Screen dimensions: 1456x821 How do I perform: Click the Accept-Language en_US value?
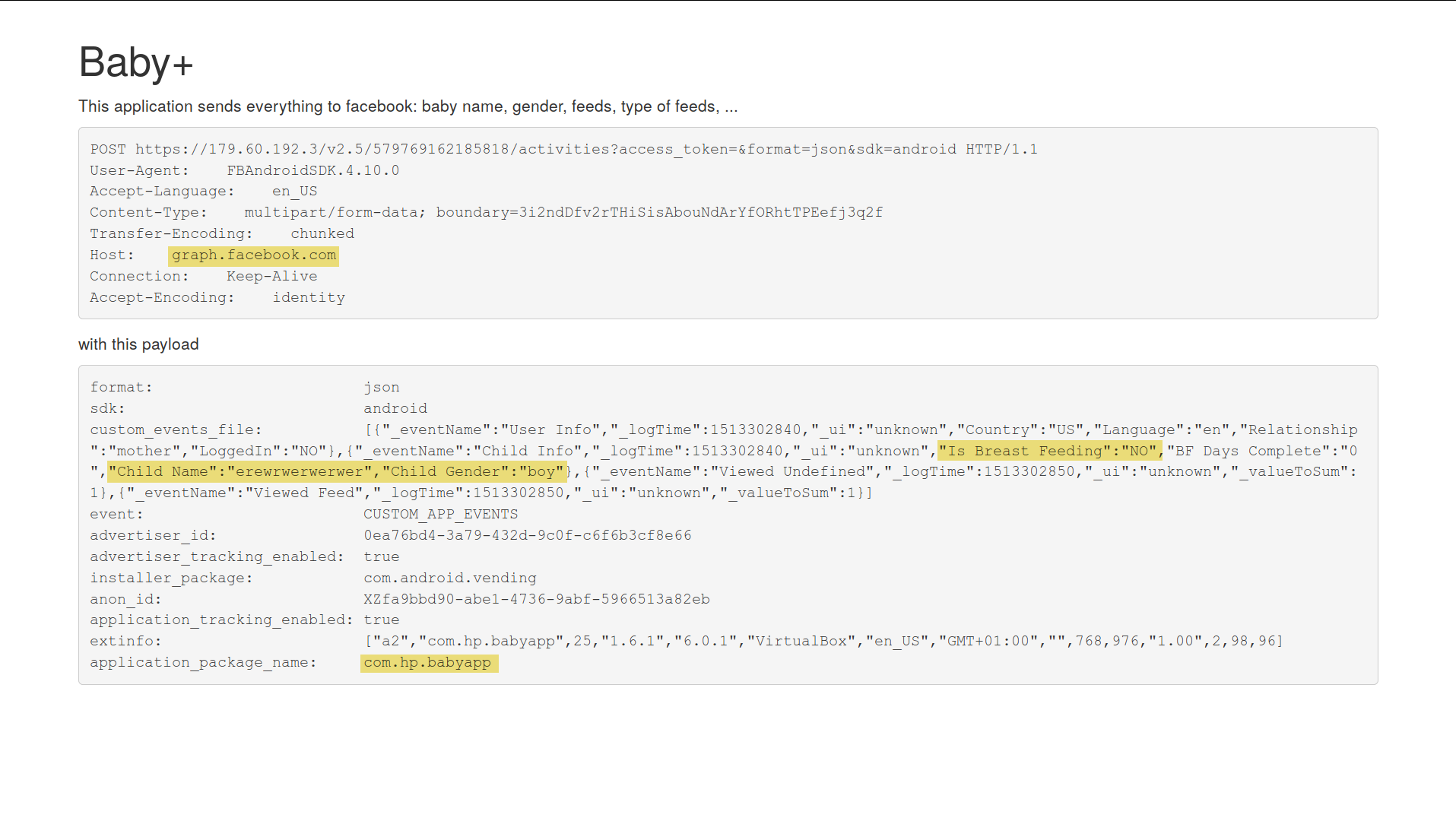(294, 192)
